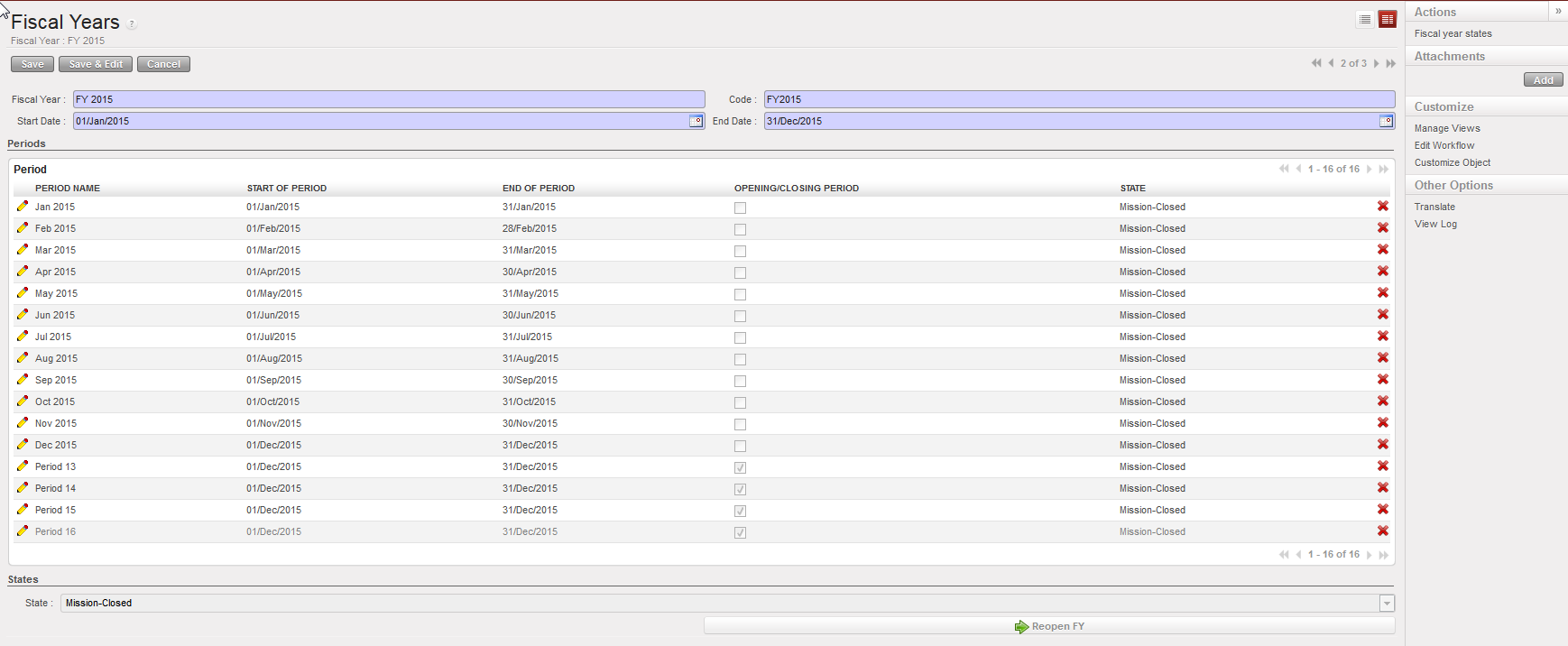The image size is (1568, 646).
Task: Open Fiscal year states action
Action: point(1453,33)
